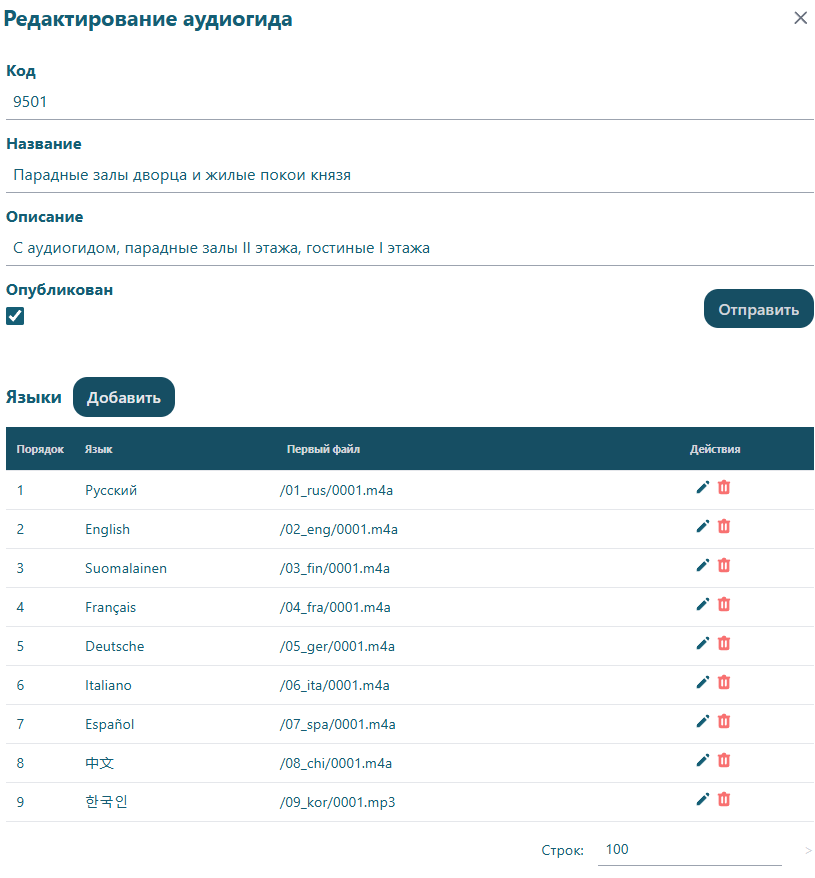Image resolution: width=815 pixels, height=878 pixels.
Task: Focus the Название text field
Action: coord(409,175)
